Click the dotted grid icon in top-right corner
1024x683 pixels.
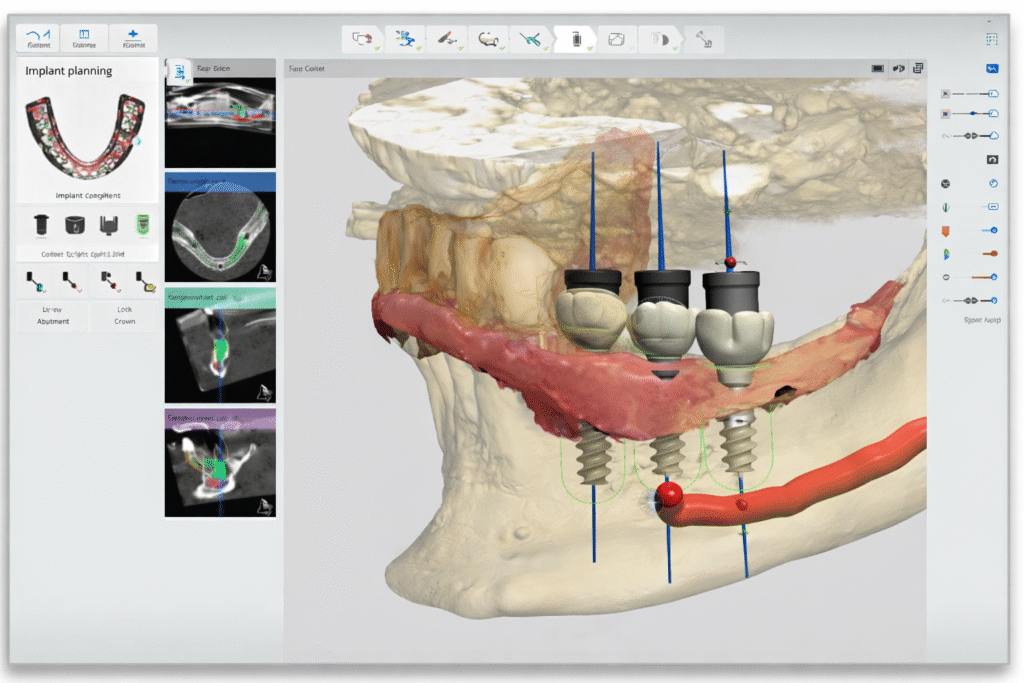pyautogui.click(x=991, y=39)
